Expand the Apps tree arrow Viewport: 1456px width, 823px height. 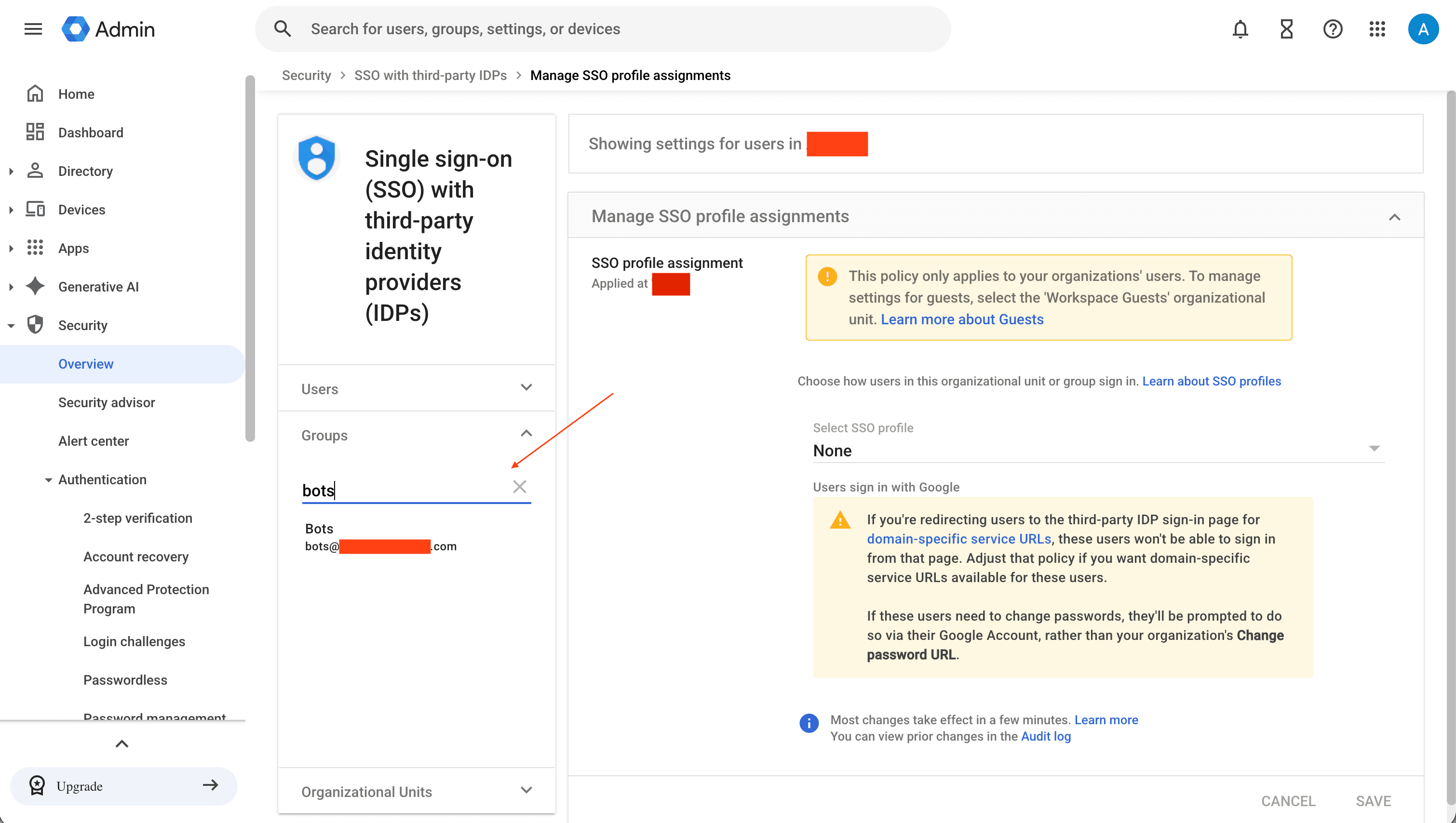11,248
